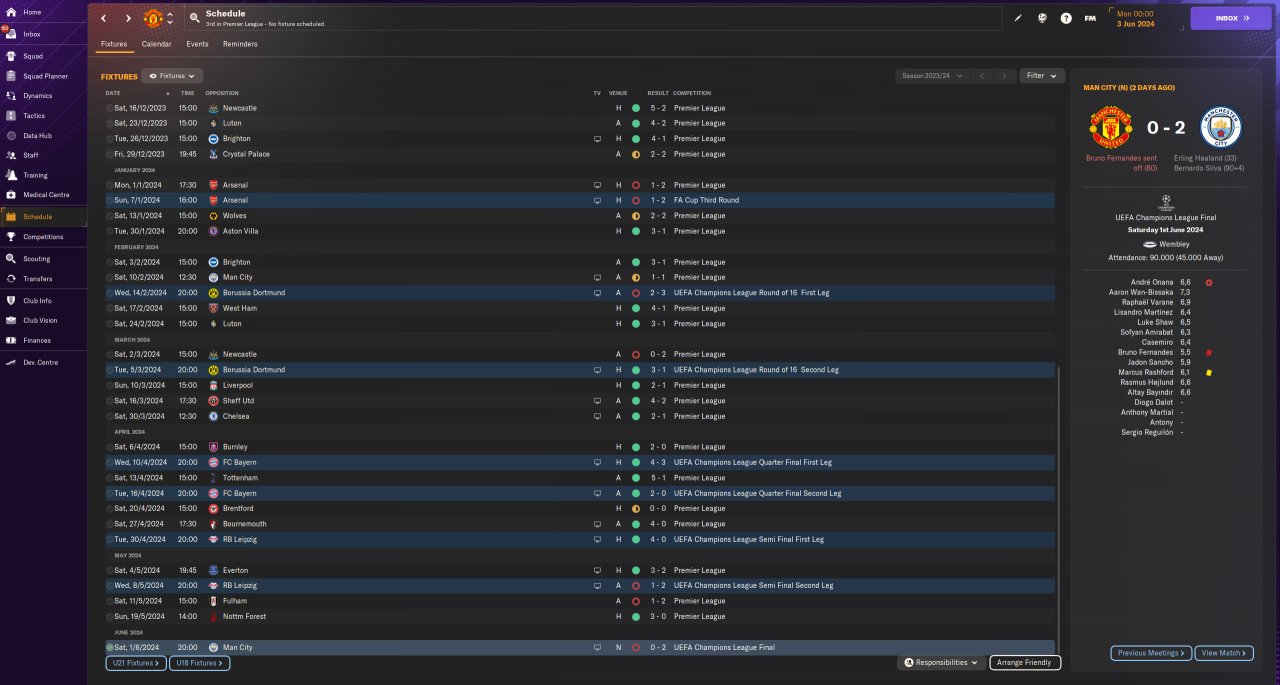Image resolution: width=1280 pixels, height=685 pixels.
Task: Open the world globe icon
Action: pyautogui.click(x=1042, y=18)
